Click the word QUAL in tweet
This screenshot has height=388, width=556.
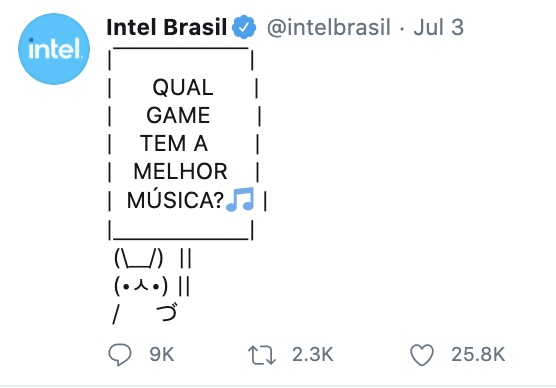[183, 87]
